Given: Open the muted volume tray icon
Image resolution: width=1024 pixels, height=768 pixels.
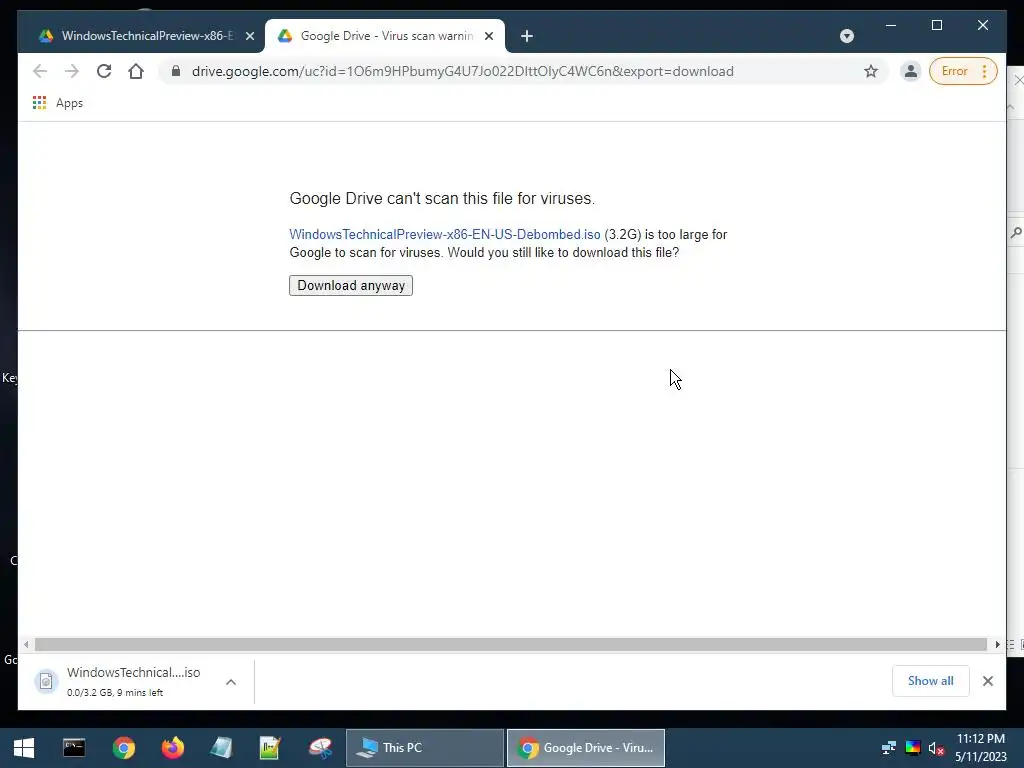Looking at the screenshot, I should coord(936,748).
